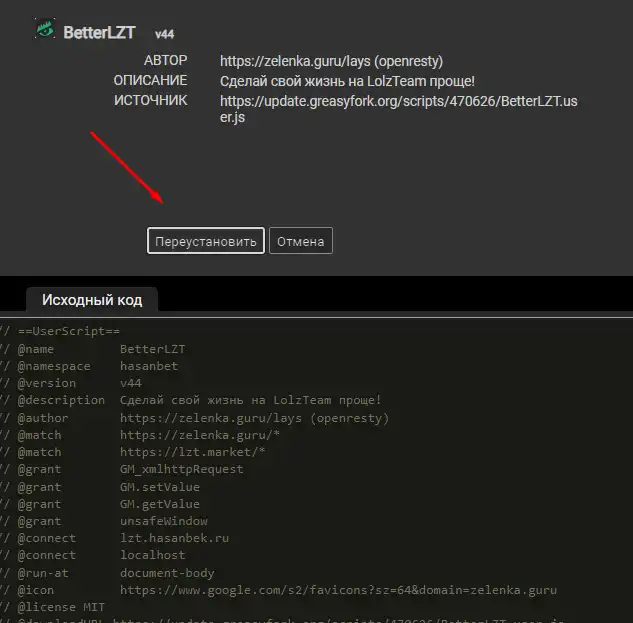633x623 pixels.
Task: Click the @version v44 code line
Action: coord(71,383)
